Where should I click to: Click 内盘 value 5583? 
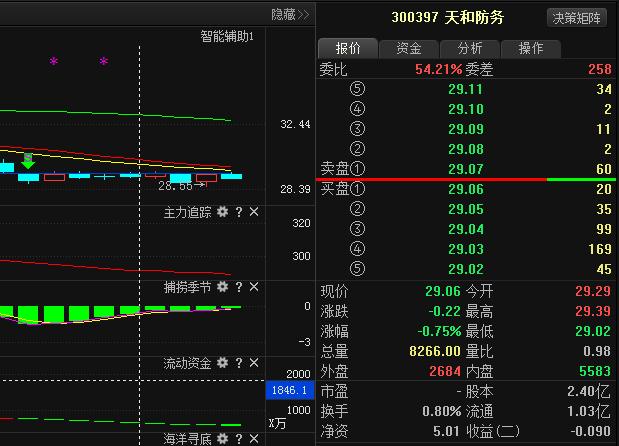click(x=595, y=371)
